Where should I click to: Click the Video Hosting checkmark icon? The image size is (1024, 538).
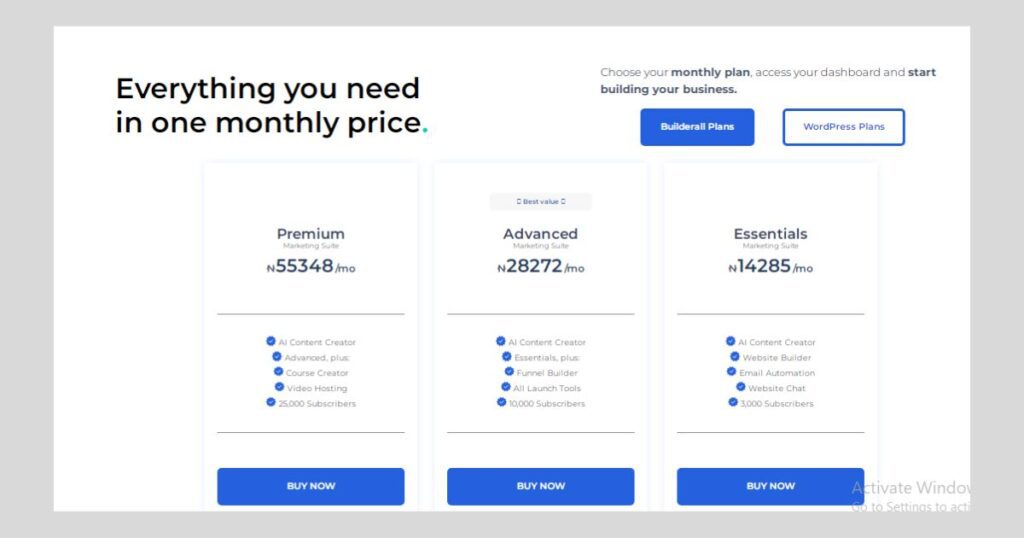280,387
